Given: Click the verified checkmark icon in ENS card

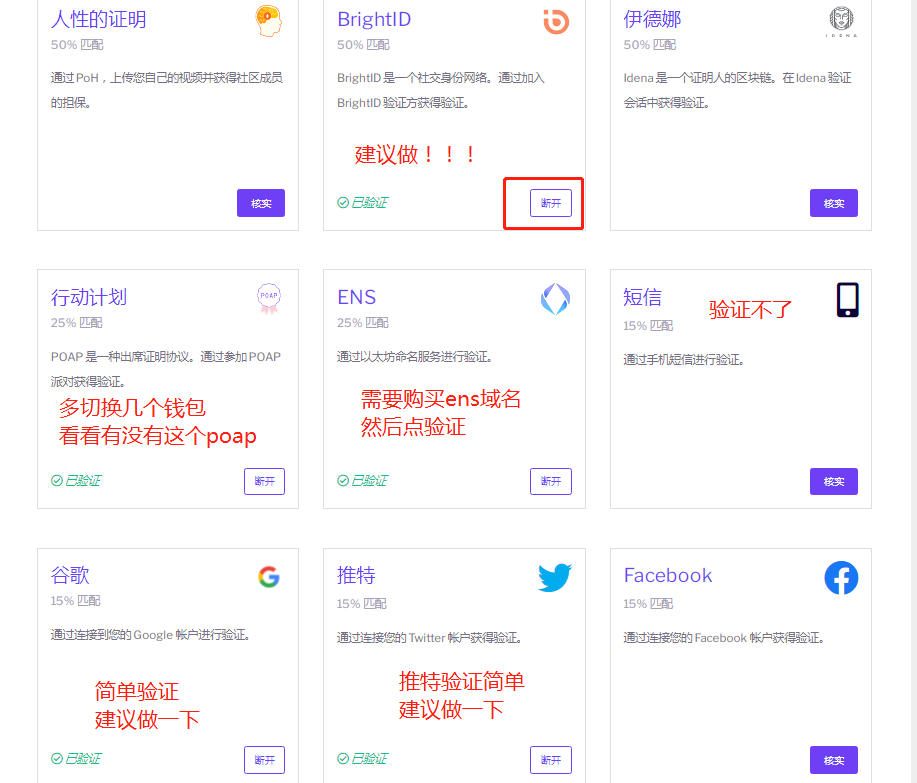Looking at the screenshot, I should point(343,481).
